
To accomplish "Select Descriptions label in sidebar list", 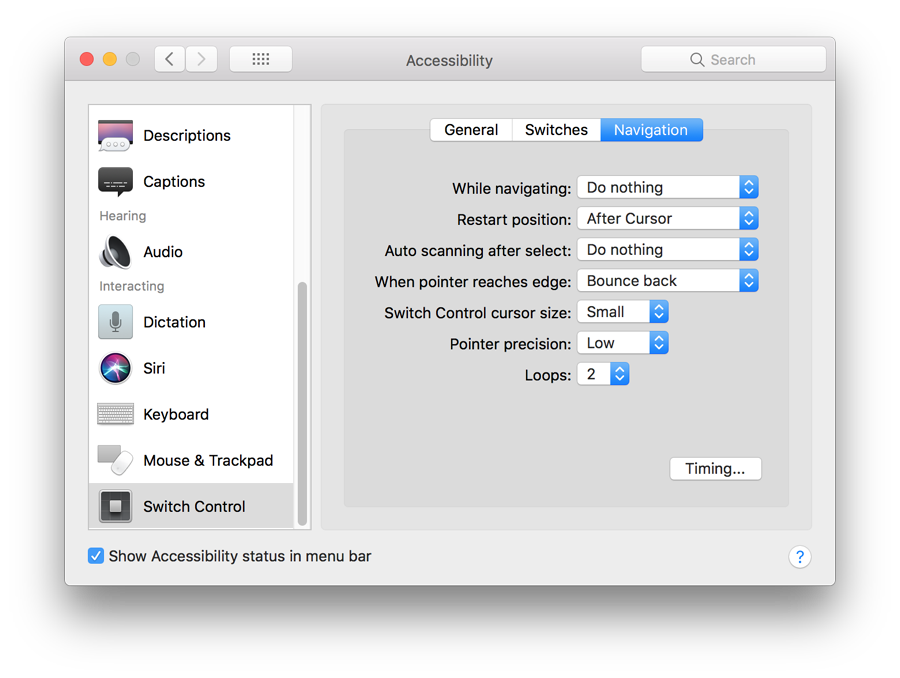I will point(187,135).
